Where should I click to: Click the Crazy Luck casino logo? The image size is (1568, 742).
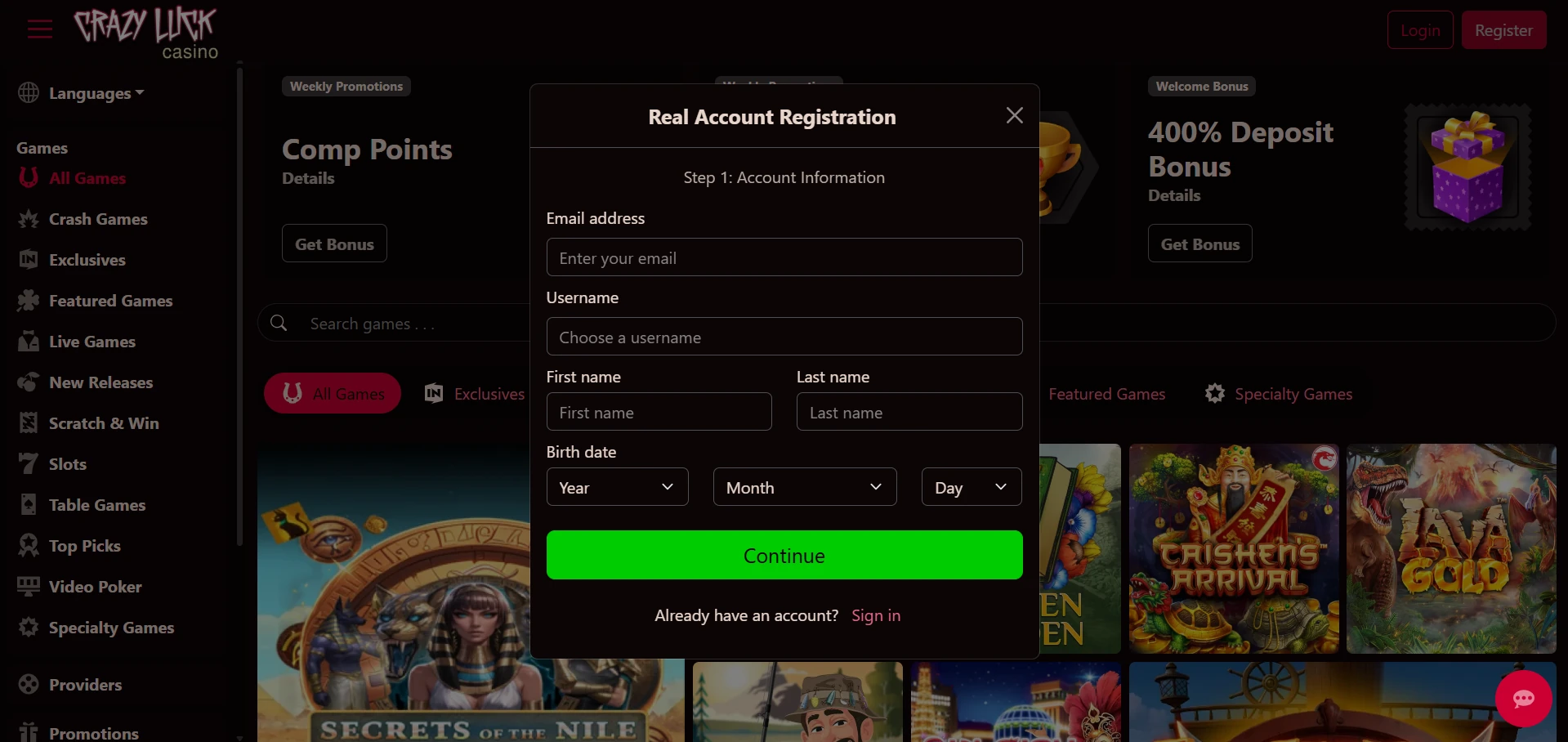click(146, 34)
